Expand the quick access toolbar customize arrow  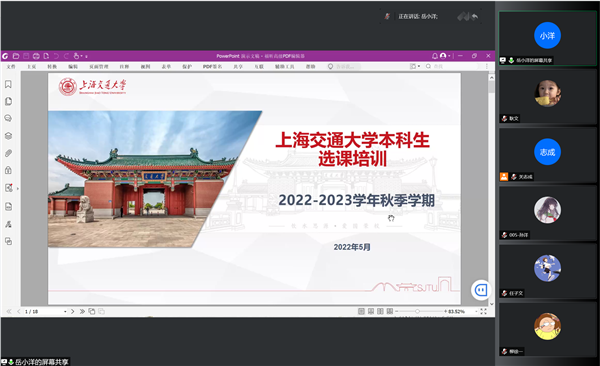[86, 56]
